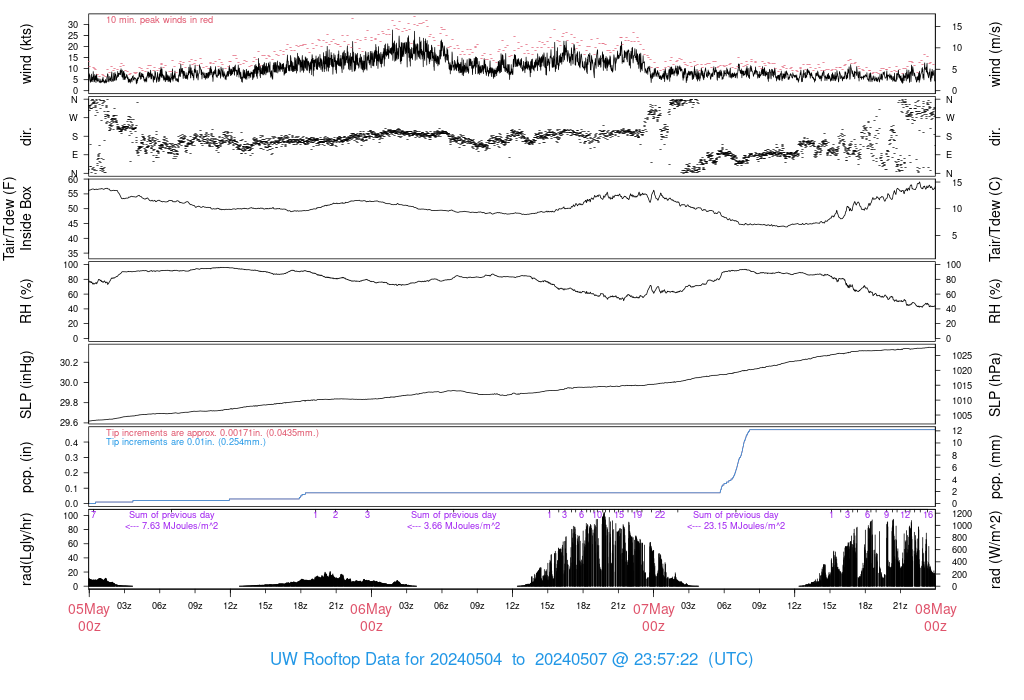Click the '1025' tick on SLP hPa axis

point(962,356)
